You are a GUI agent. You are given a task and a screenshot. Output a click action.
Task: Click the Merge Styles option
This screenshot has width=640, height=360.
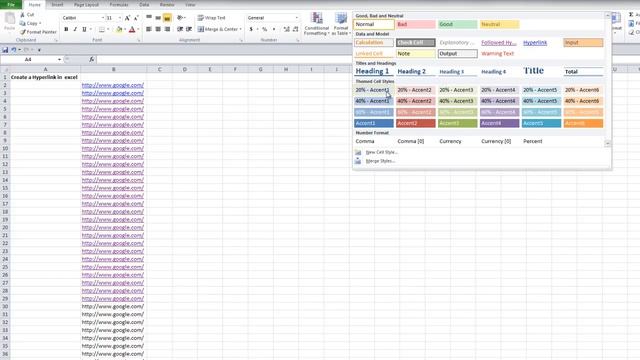[380, 161]
